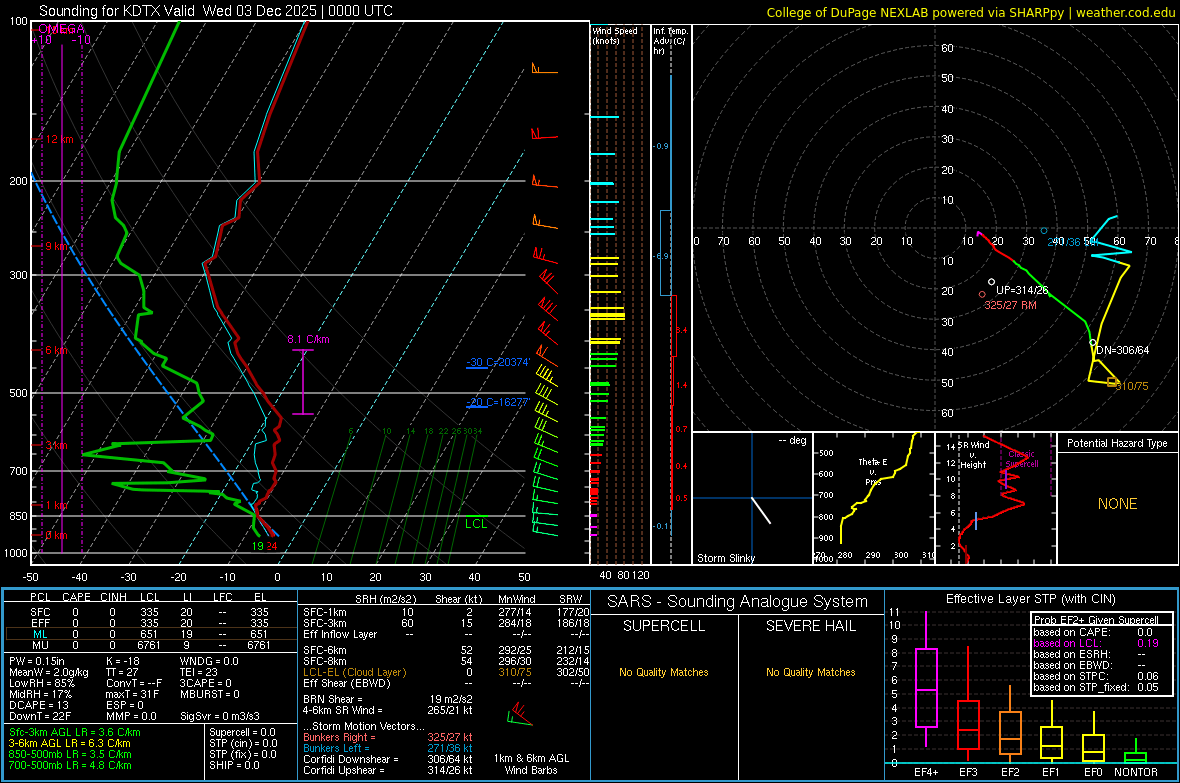Click the 'SARS - Sounding Analogue System' heading
Screen dimensions: 1180x783
[x=737, y=601]
